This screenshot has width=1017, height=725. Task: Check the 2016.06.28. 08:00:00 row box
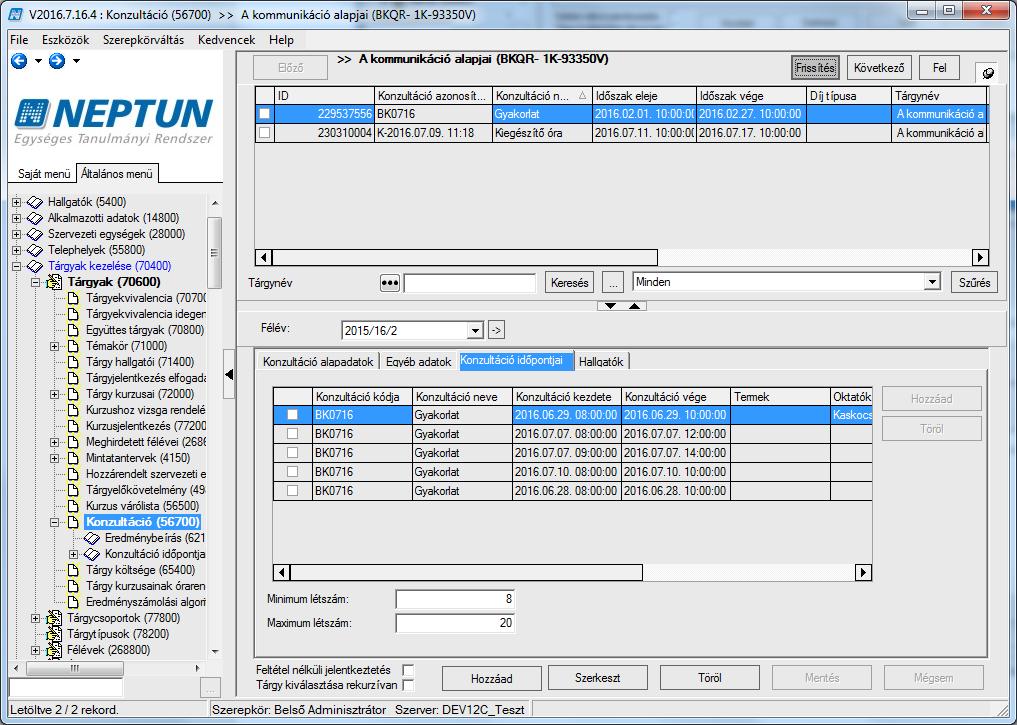(x=293, y=491)
